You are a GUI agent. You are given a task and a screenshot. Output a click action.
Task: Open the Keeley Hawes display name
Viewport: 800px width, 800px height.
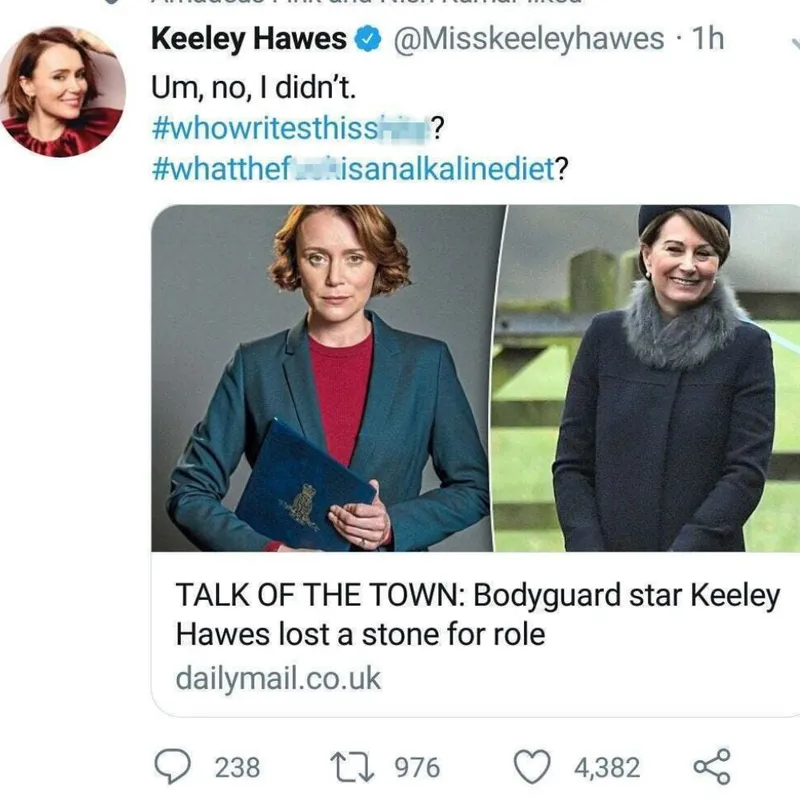248,40
